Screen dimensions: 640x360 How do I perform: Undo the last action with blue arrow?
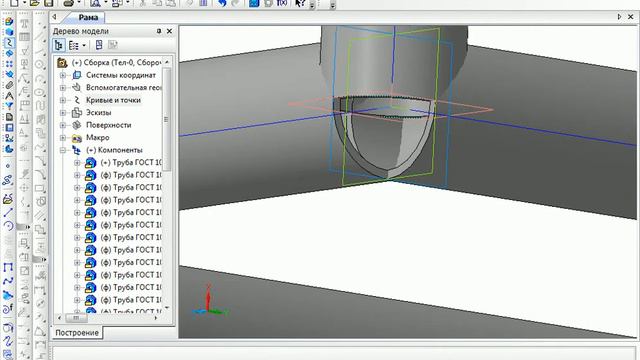[x=222, y=3]
